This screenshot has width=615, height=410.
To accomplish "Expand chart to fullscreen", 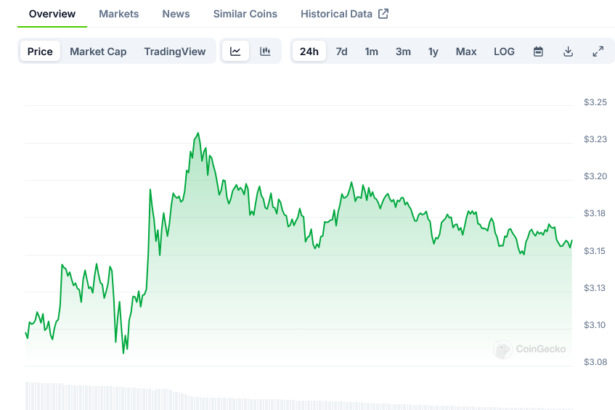I will coord(598,52).
